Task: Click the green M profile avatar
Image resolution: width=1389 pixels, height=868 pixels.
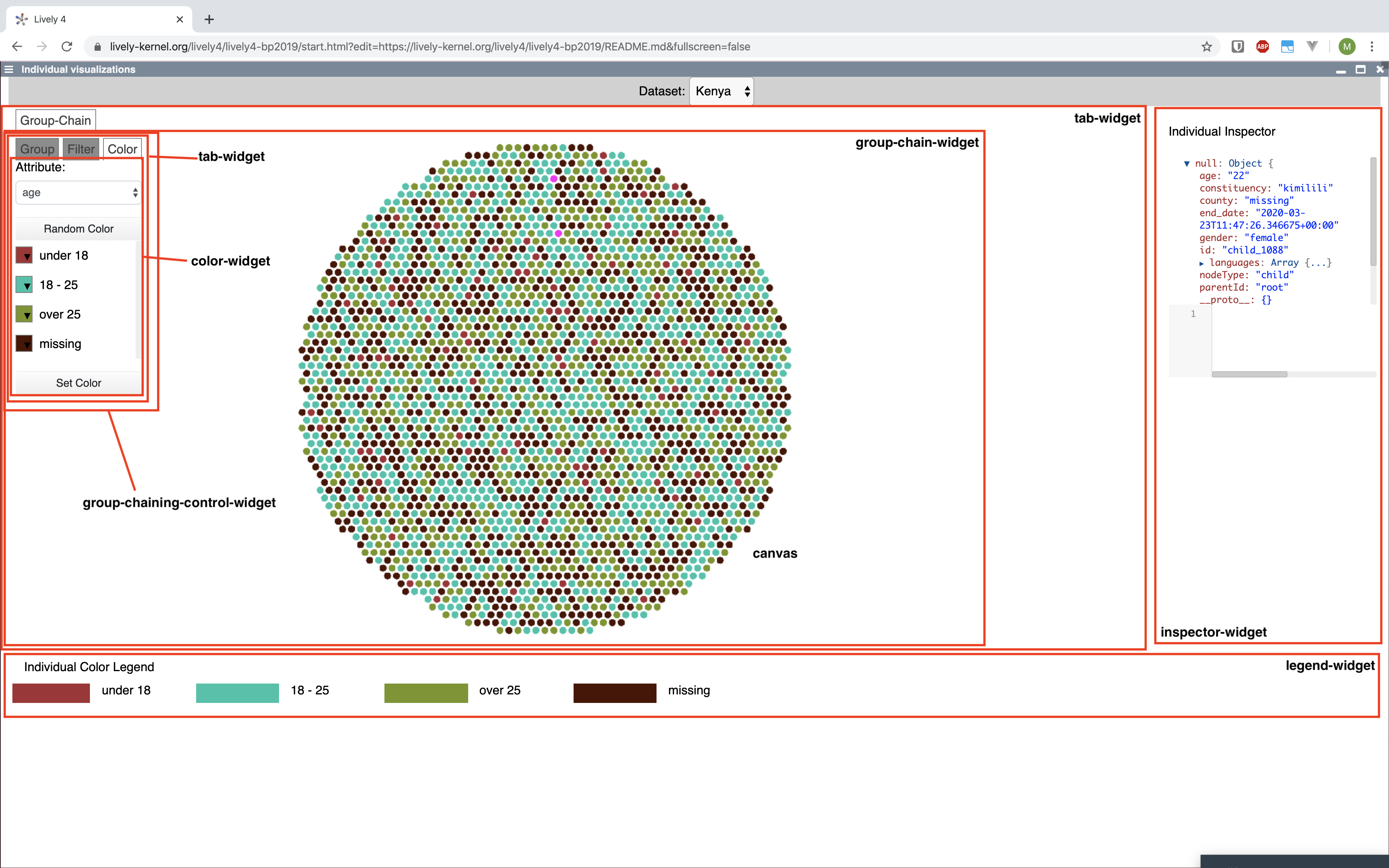Action: pyautogui.click(x=1346, y=46)
